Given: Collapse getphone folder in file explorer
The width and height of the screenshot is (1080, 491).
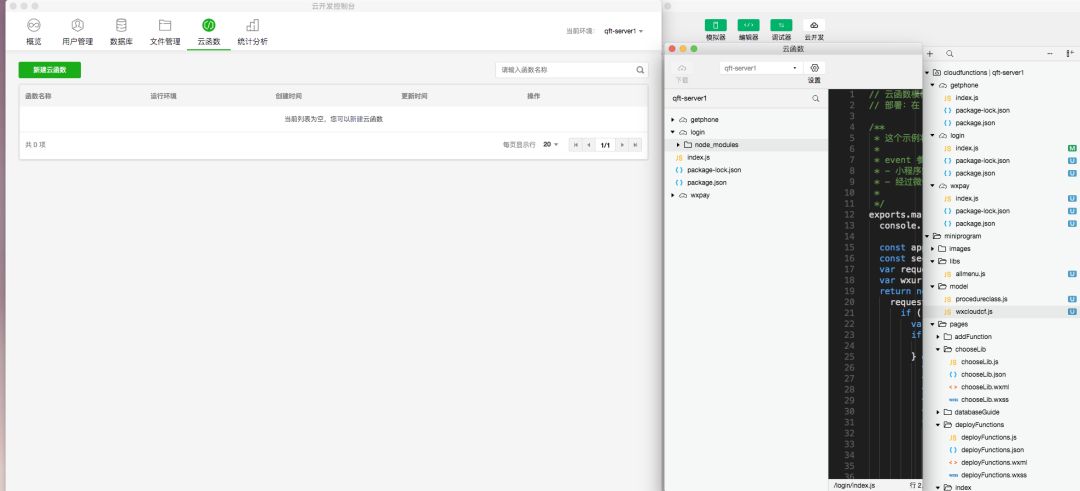Looking at the screenshot, I should [x=933, y=85].
